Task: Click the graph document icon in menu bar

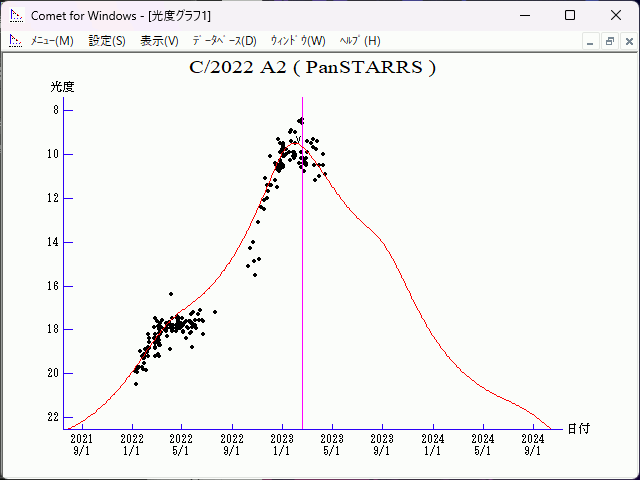Action: [15, 41]
